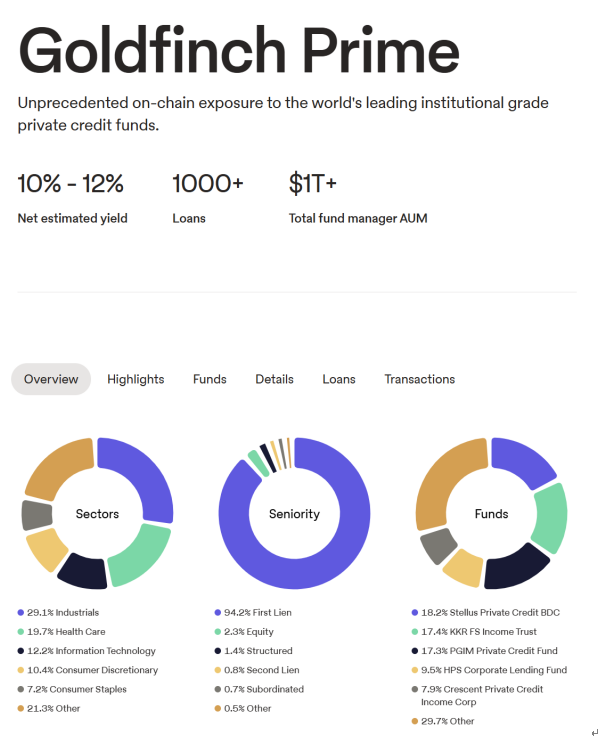Viewport: 600px width, 738px height.
Task: Click the Industrials purple legend dot
Action: pos(21,612)
